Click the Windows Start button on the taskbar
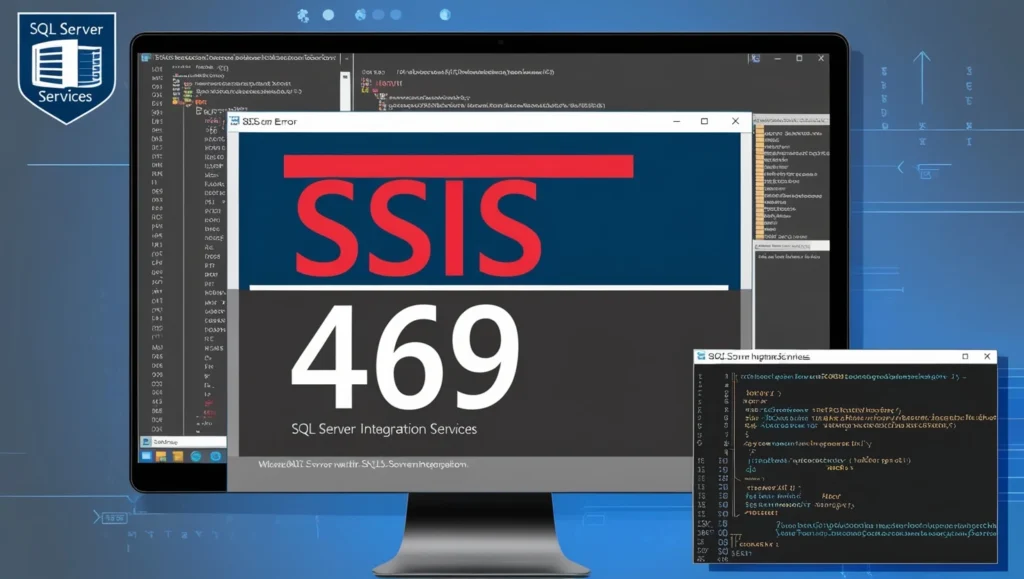1024x579 pixels. pos(146,456)
